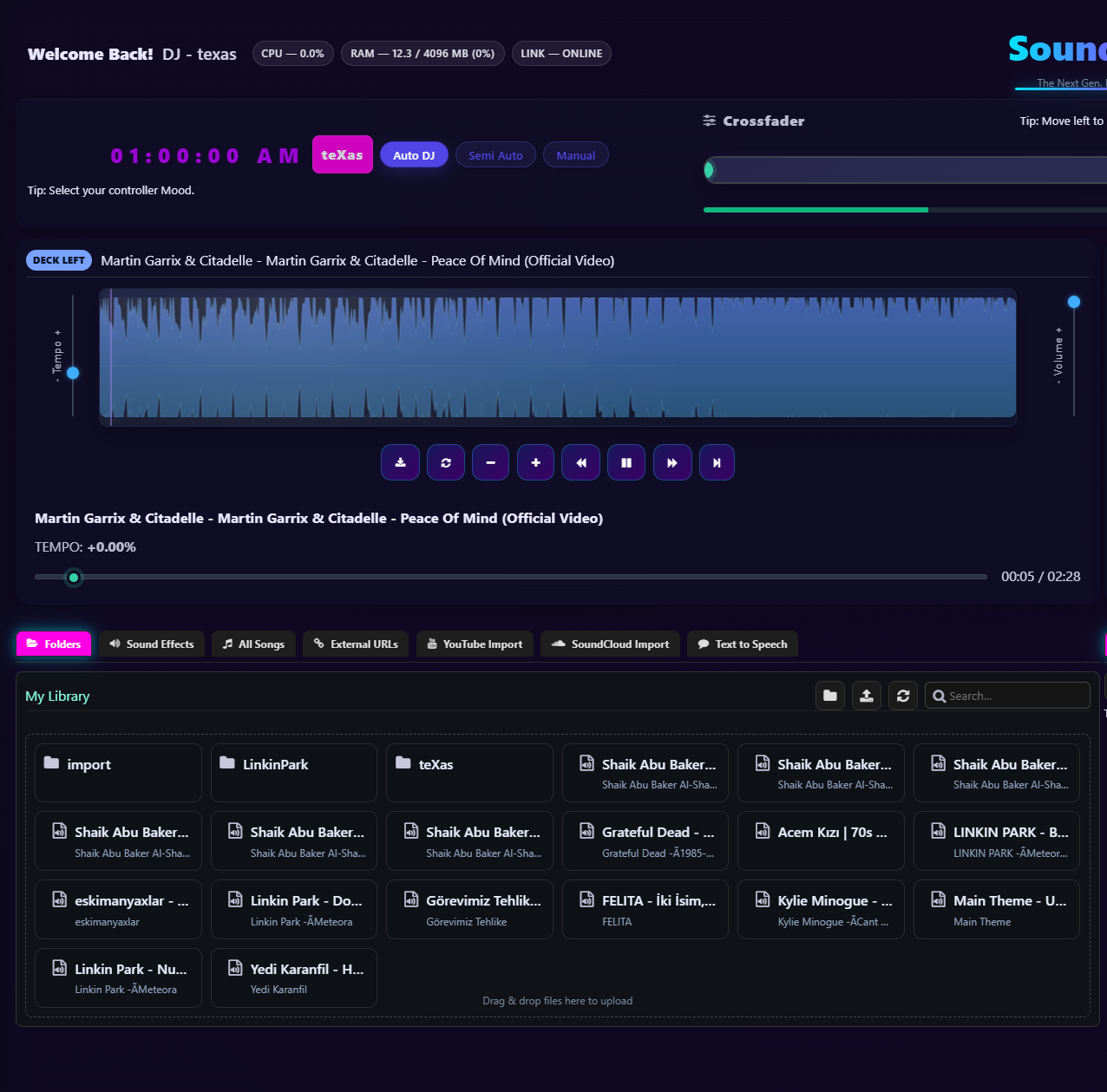
Task: Select the SoundCloud Import tab
Action: click(610, 644)
